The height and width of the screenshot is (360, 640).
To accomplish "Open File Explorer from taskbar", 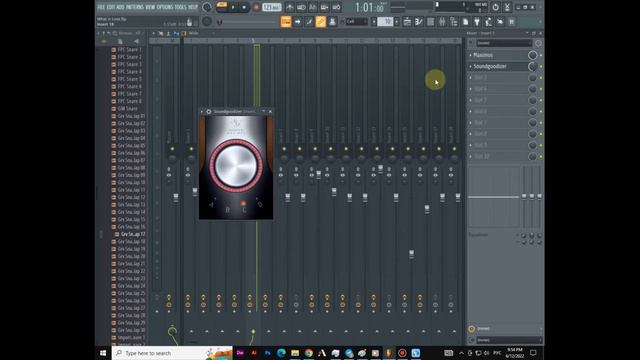I will (x=295, y=353).
